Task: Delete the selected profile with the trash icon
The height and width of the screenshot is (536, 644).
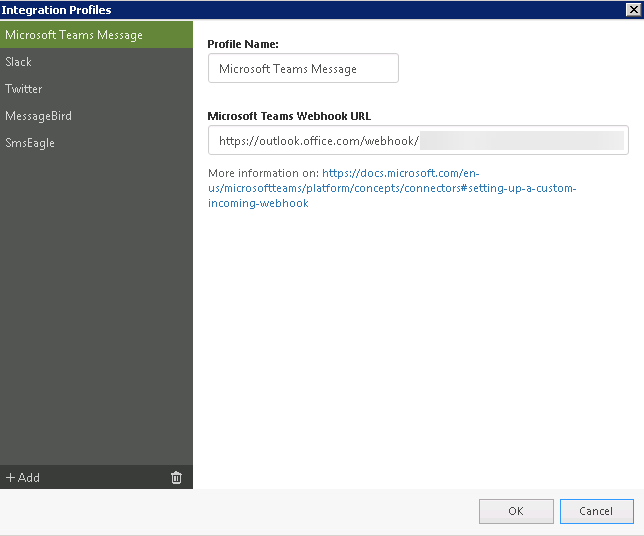Action: pyautogui.click(x=176, y=477)
